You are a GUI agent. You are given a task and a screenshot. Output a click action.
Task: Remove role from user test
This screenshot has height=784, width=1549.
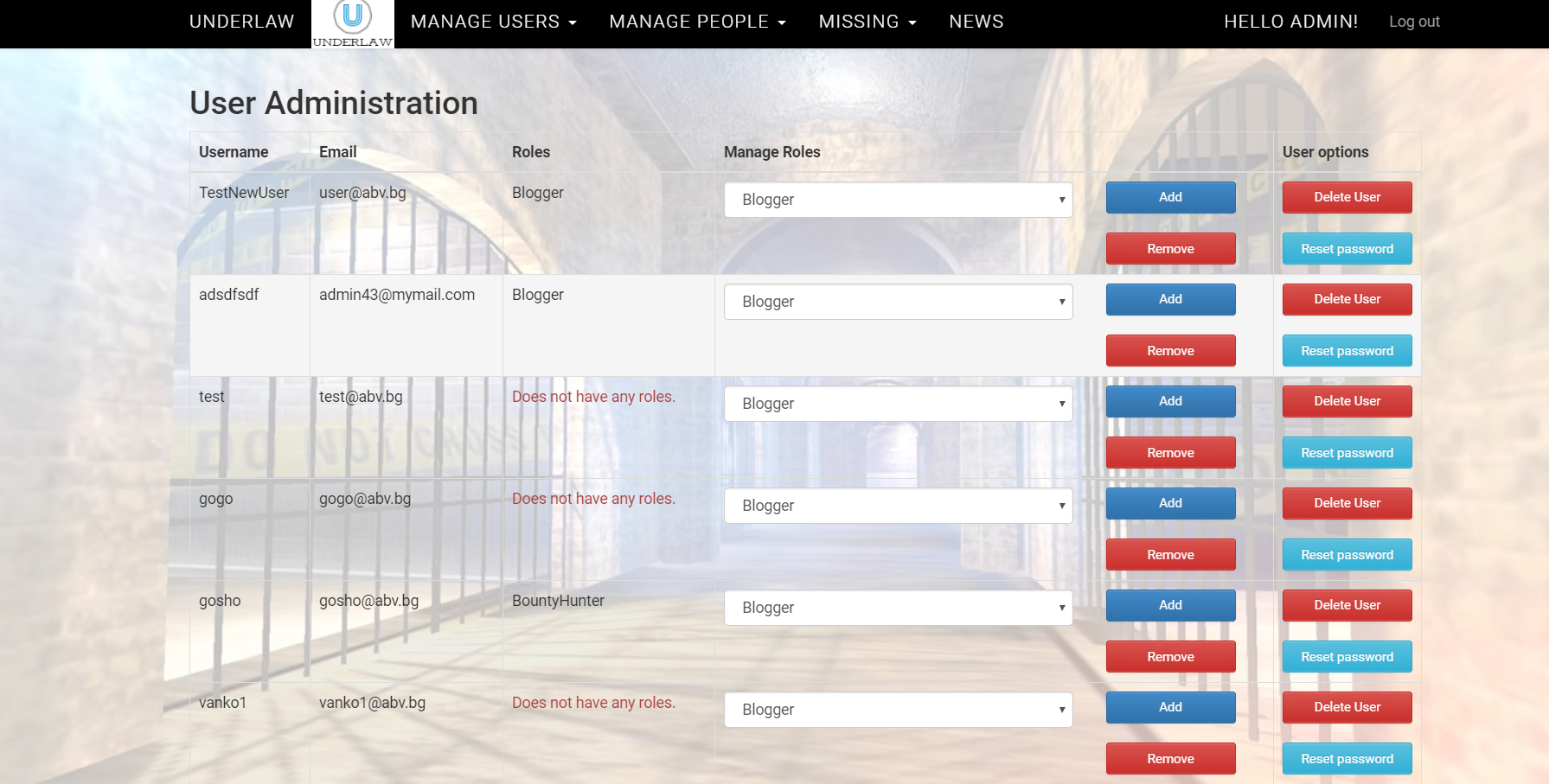pos(1170,453)
